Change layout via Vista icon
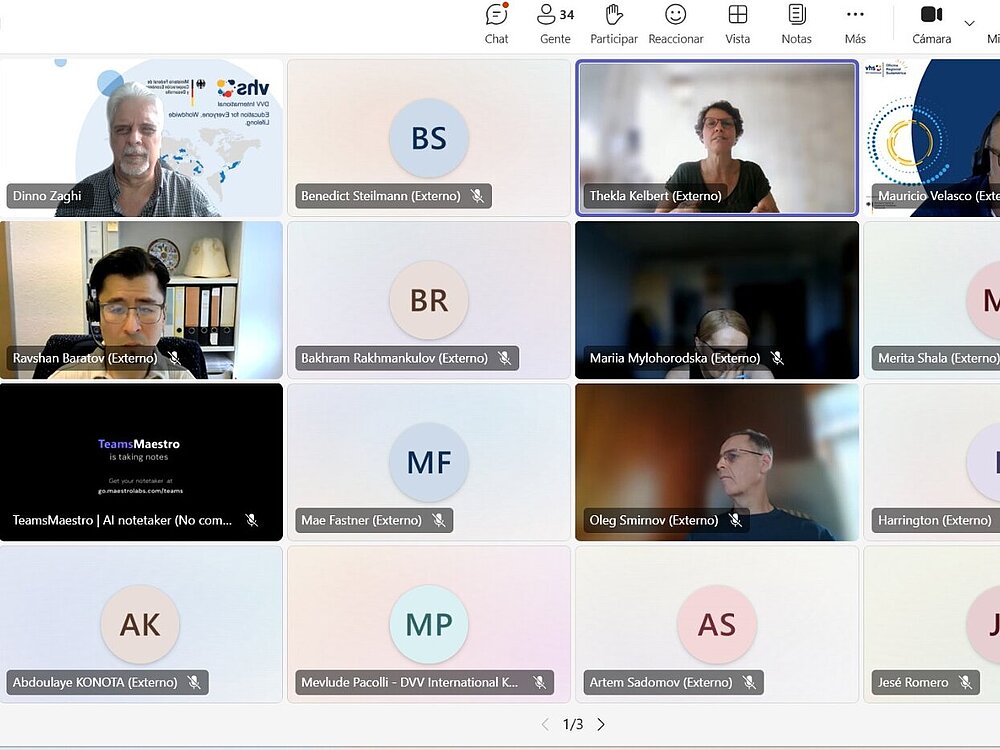 [x=737, y=23]
